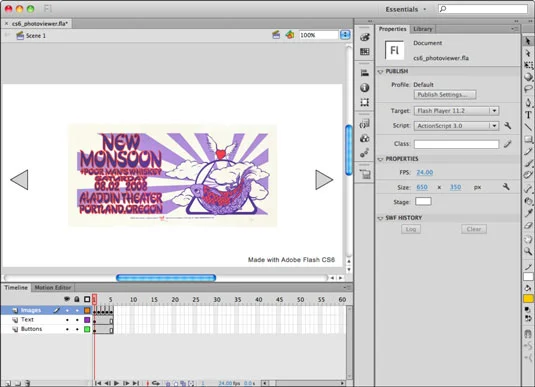
Task: Select the Line tool
Action: pos(528,127)
